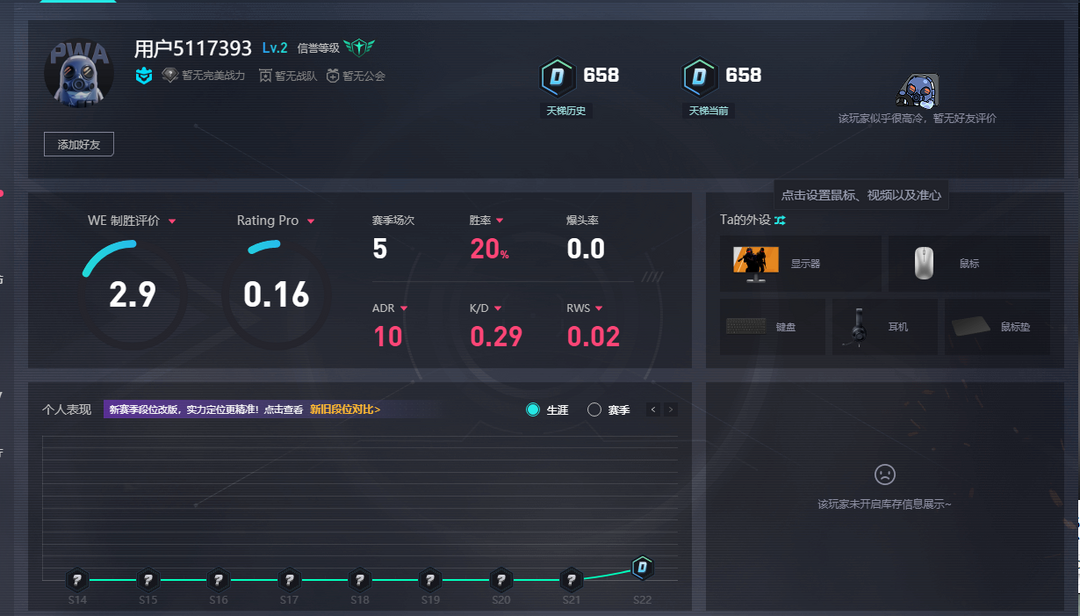Open the 胜率 dropdown arrow
Screen dimensions: 1080x616
(500, 221)
